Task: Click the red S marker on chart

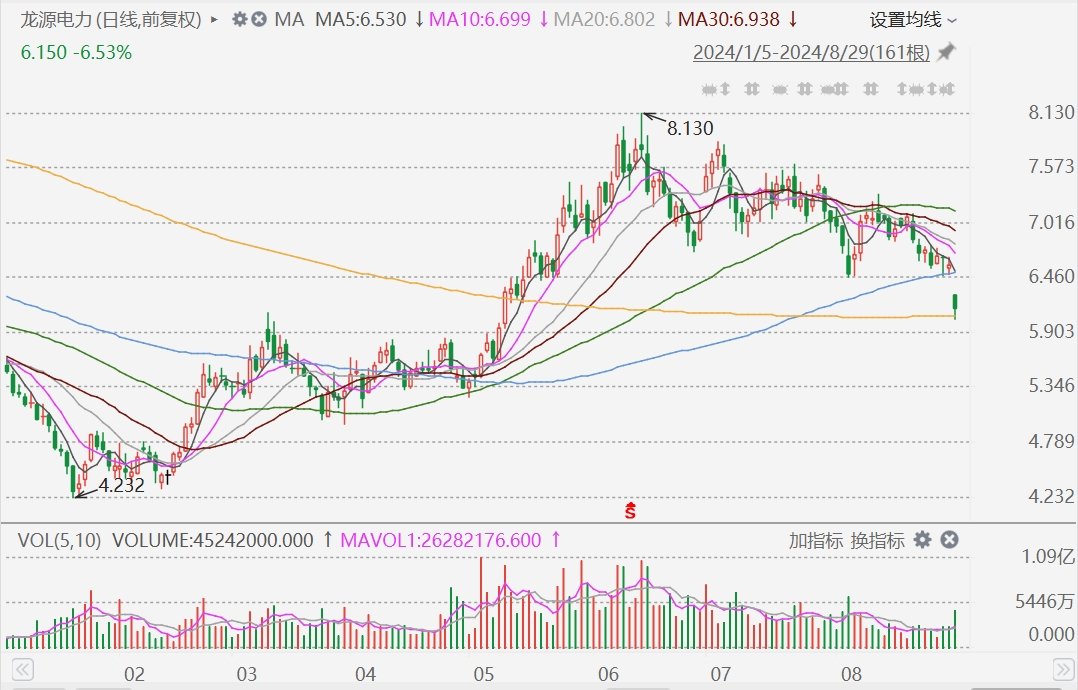Action: pyautogui.click(x=630, y=512)
